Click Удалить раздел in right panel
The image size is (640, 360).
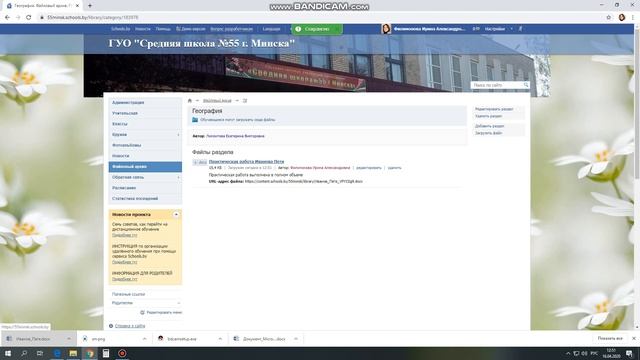pyautogui.click(x=488, y=116)
